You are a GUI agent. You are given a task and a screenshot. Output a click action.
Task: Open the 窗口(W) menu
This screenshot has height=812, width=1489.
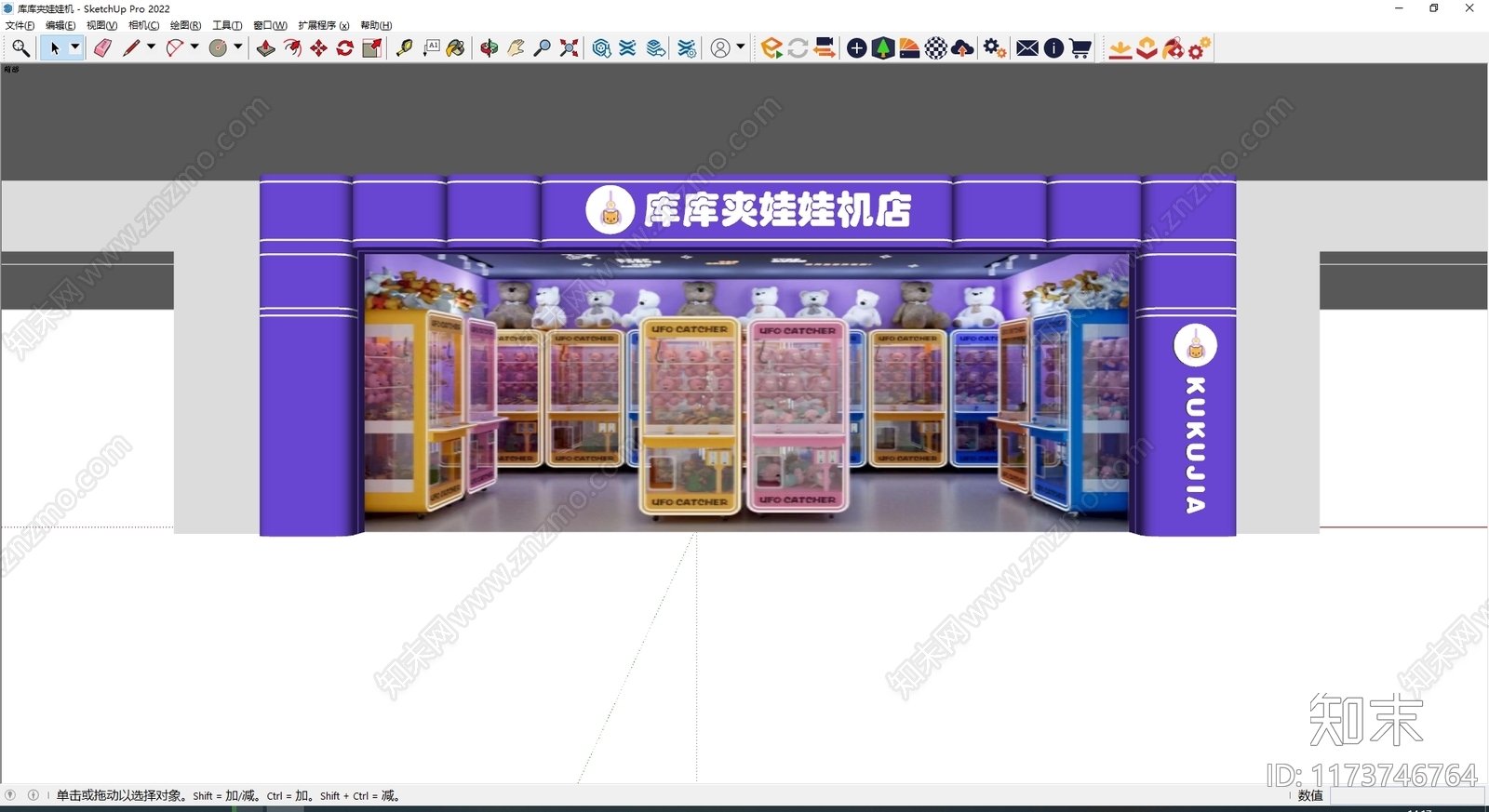tap(270, 25)
